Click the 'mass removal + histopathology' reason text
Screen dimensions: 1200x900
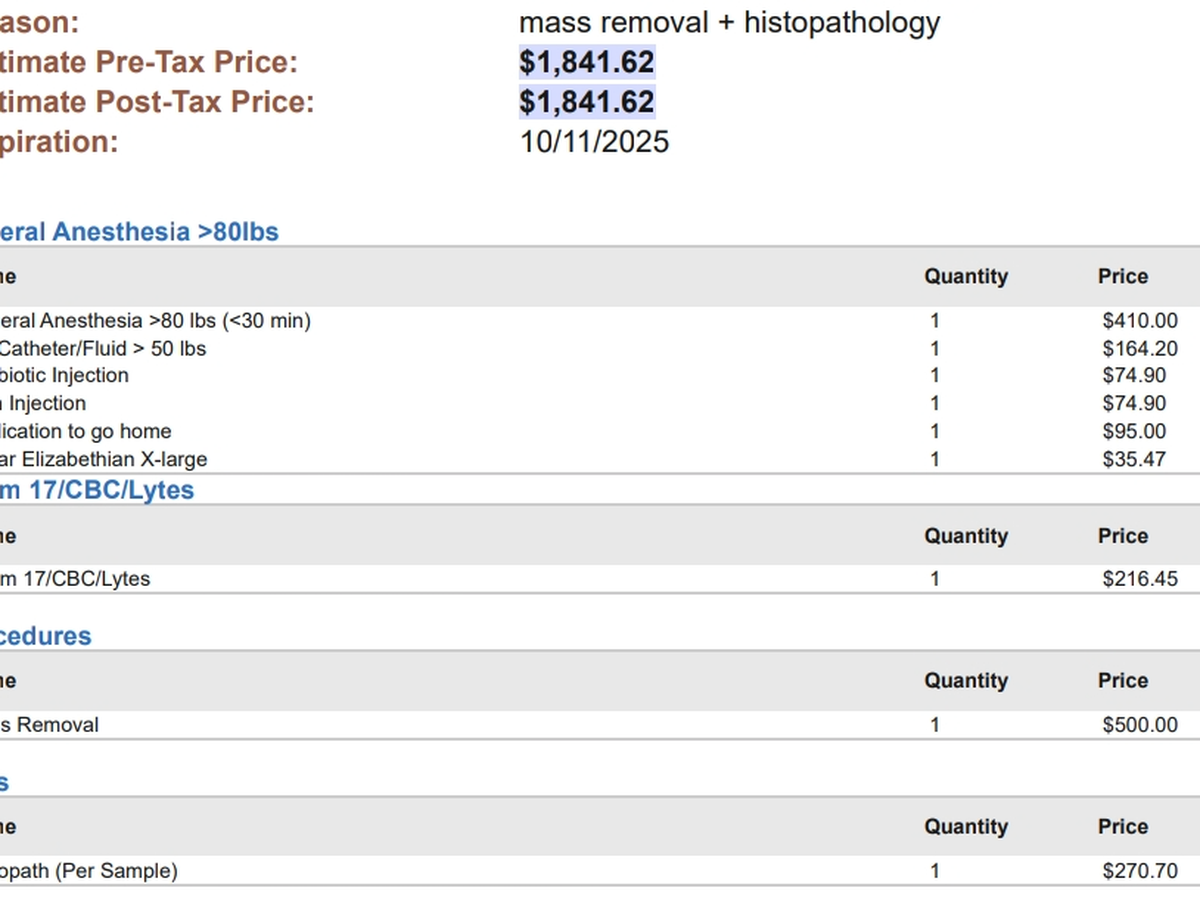[729, 23]
